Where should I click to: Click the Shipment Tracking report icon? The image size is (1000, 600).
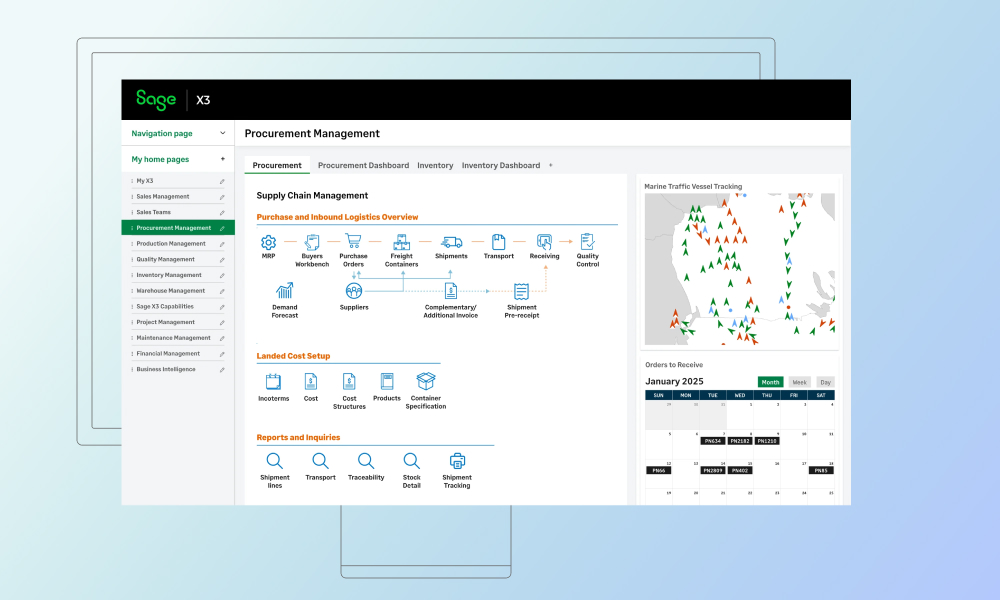point(457,461)
